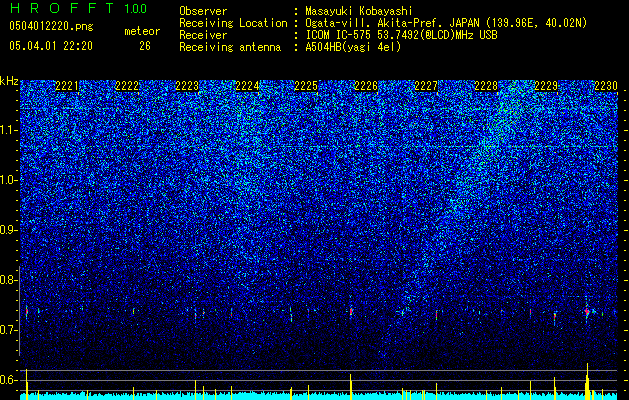
Task: Click the date stamp 05.04.01 22:20
Action: [x=51, y=46]
